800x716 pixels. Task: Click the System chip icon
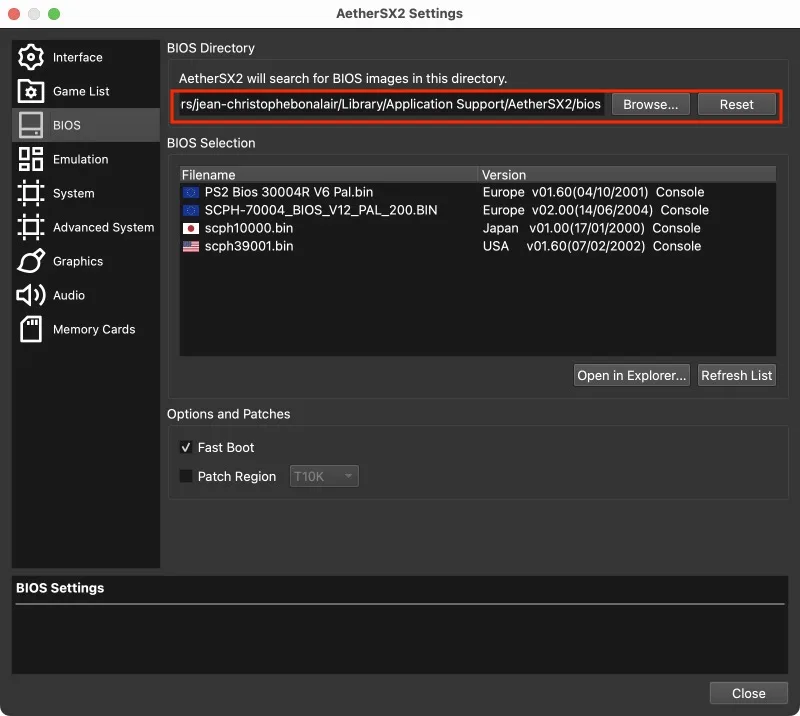pos(31,193)
